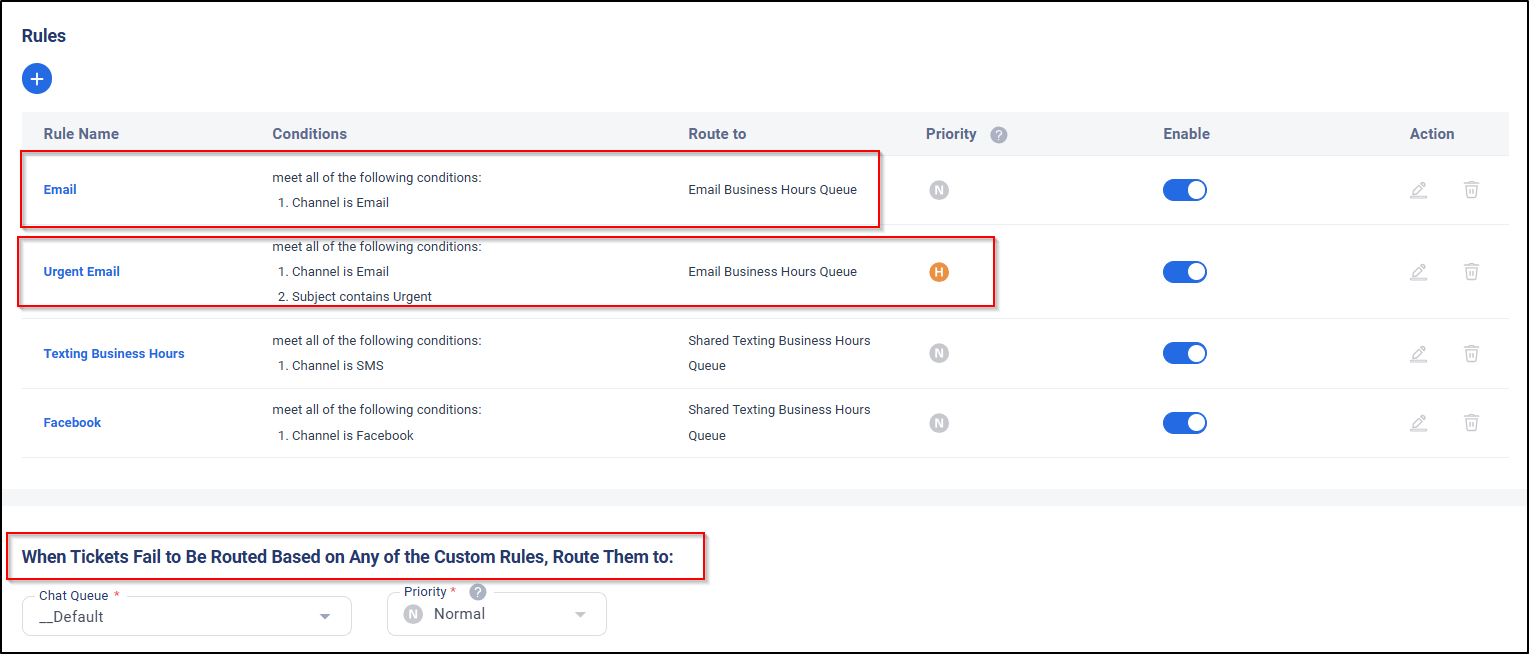This screenshot has width=1529, height=654.
Task: Open the Texting Business Hours rule link
Action: tap(114, 354)
